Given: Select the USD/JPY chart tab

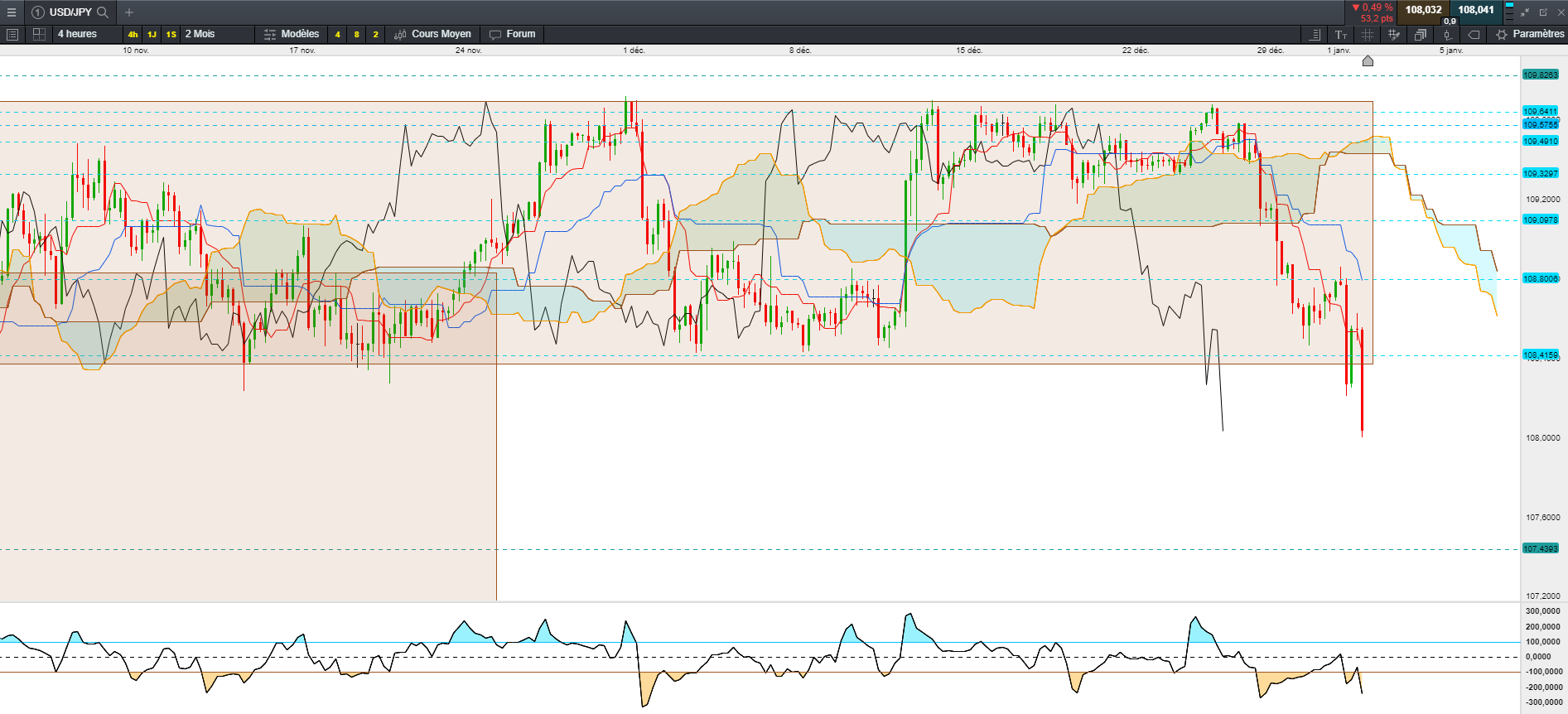Looking at the screenshot, I should click(70, 12).
